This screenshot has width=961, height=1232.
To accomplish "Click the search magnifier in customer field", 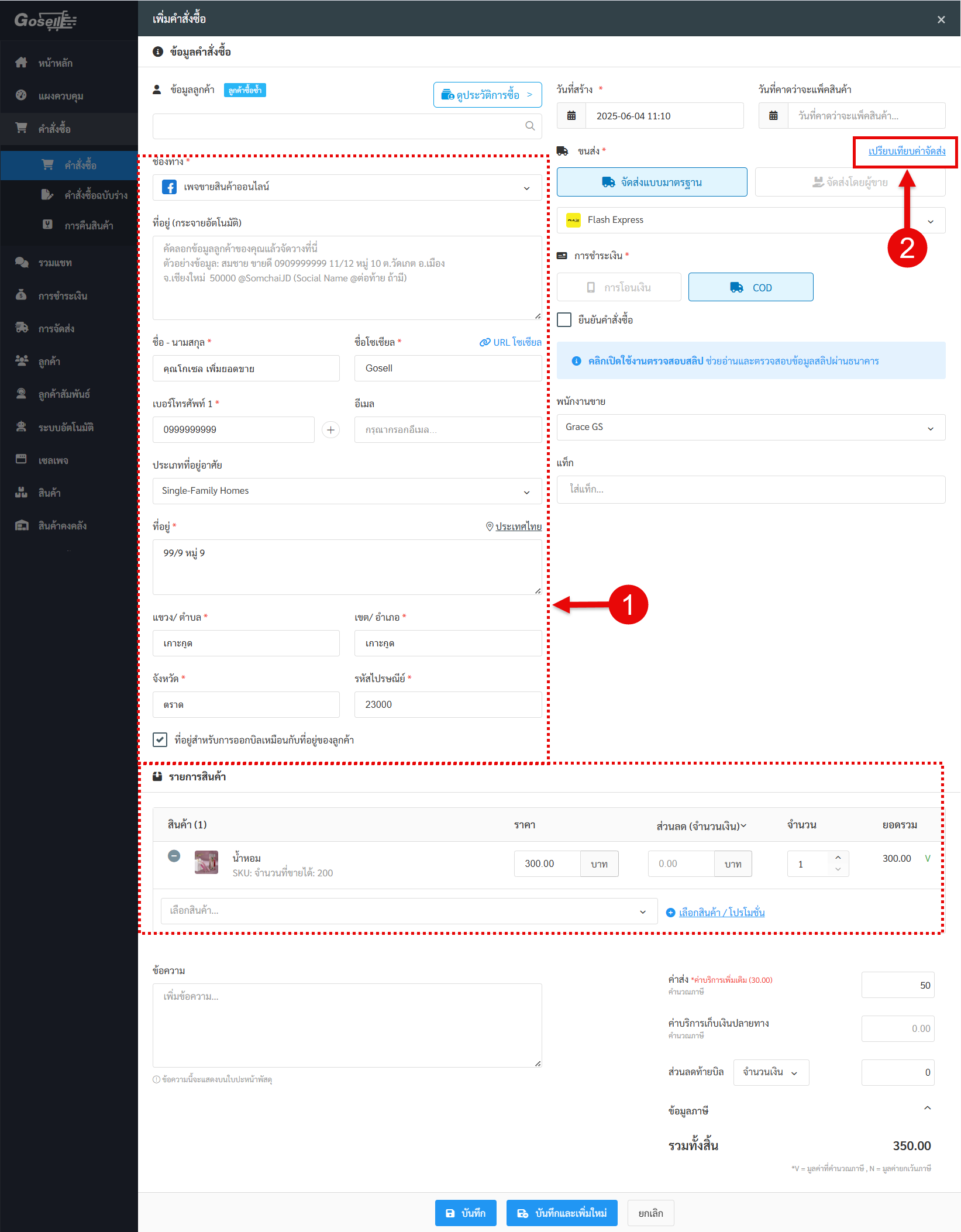I will click(530, 126).
